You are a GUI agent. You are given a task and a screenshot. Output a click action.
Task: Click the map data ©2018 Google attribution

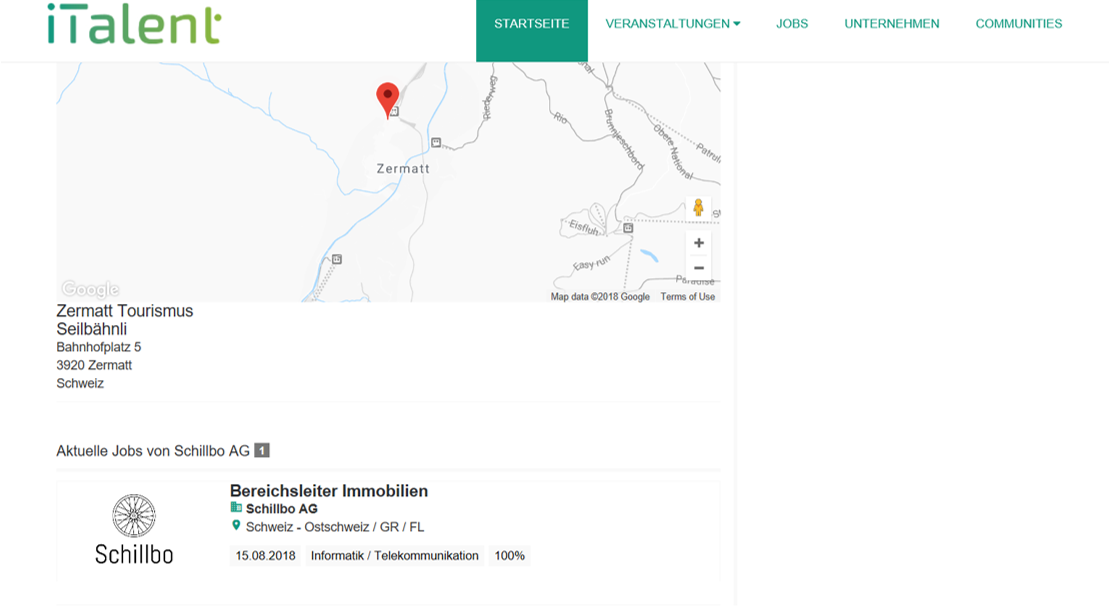tap(600, 297)
